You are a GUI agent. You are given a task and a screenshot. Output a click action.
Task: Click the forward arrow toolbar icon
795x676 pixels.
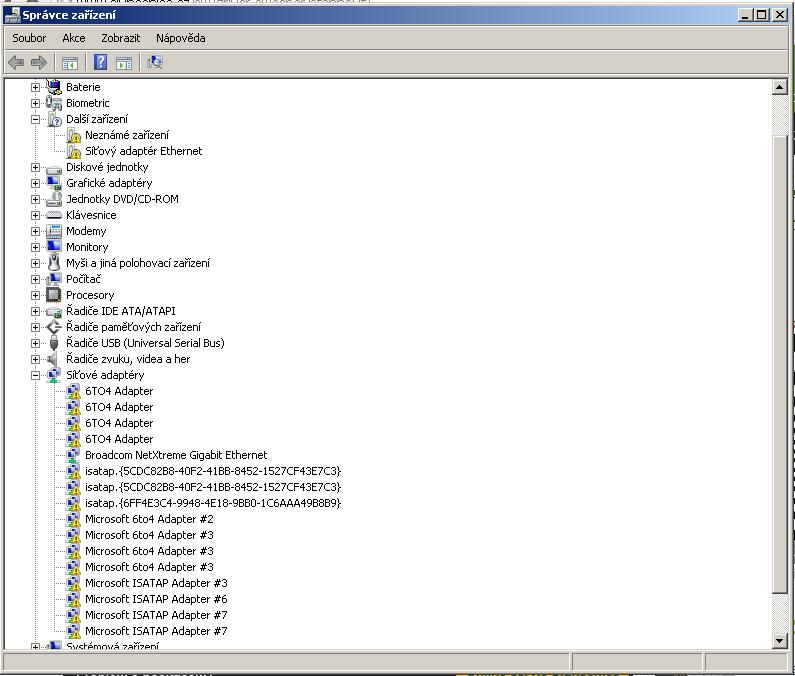pos(39,62)
